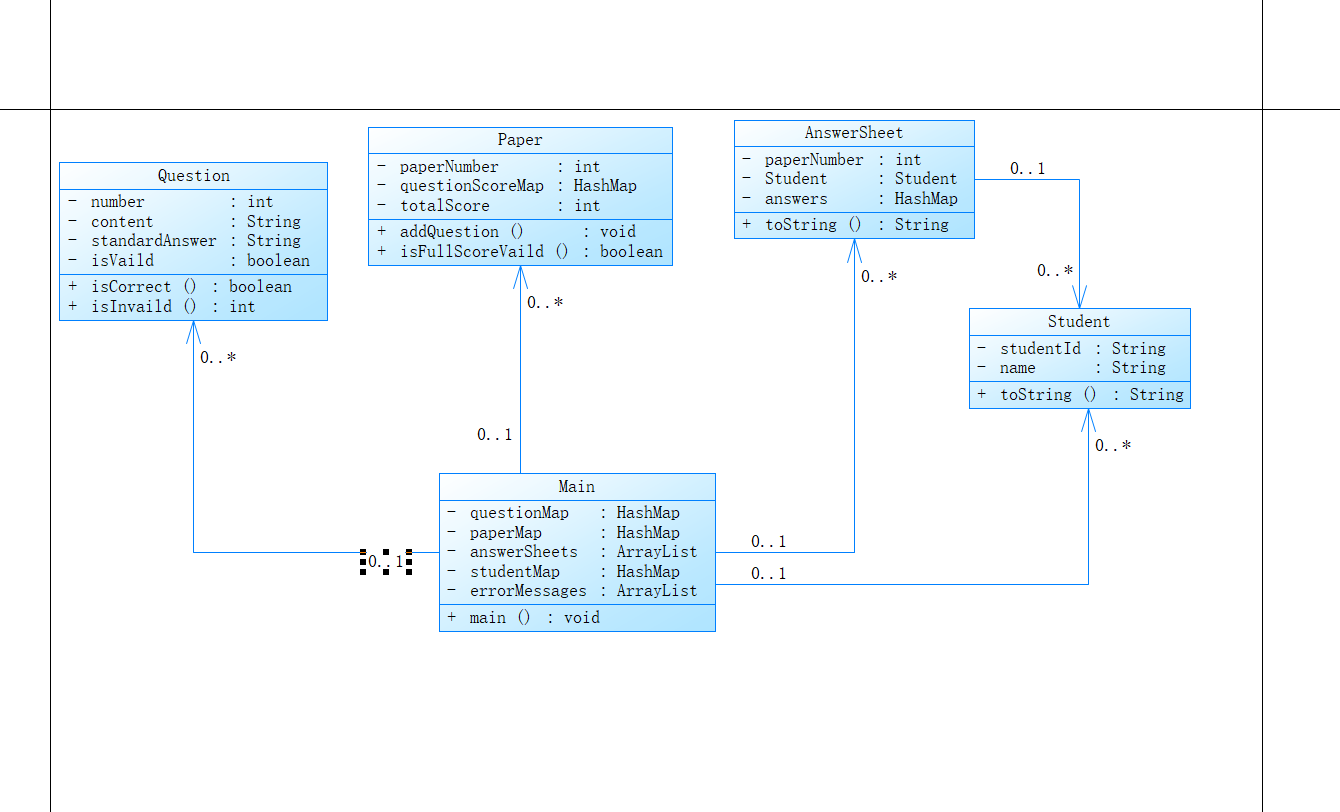Image resolution: width=1340 pixels, height=812 pixels.
Task: Click the 0..* label below Student class
Action: click(x=1113, y=446)
